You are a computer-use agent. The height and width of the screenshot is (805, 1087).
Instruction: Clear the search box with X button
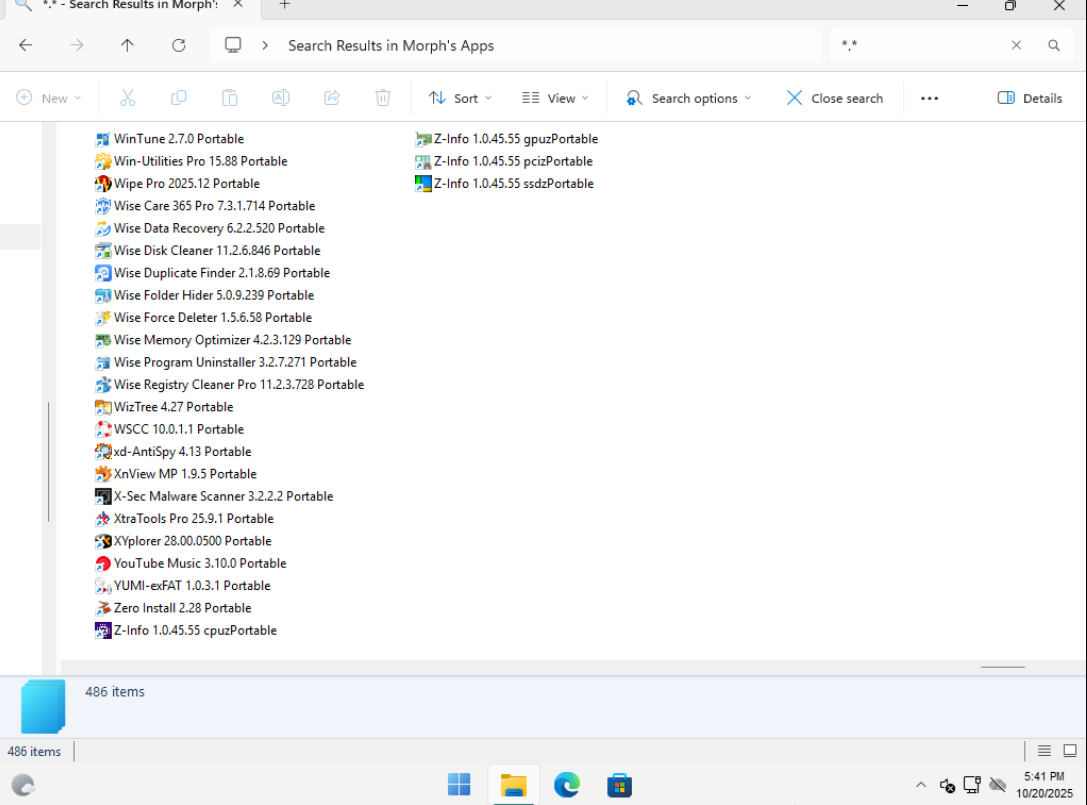point(1016,46)
